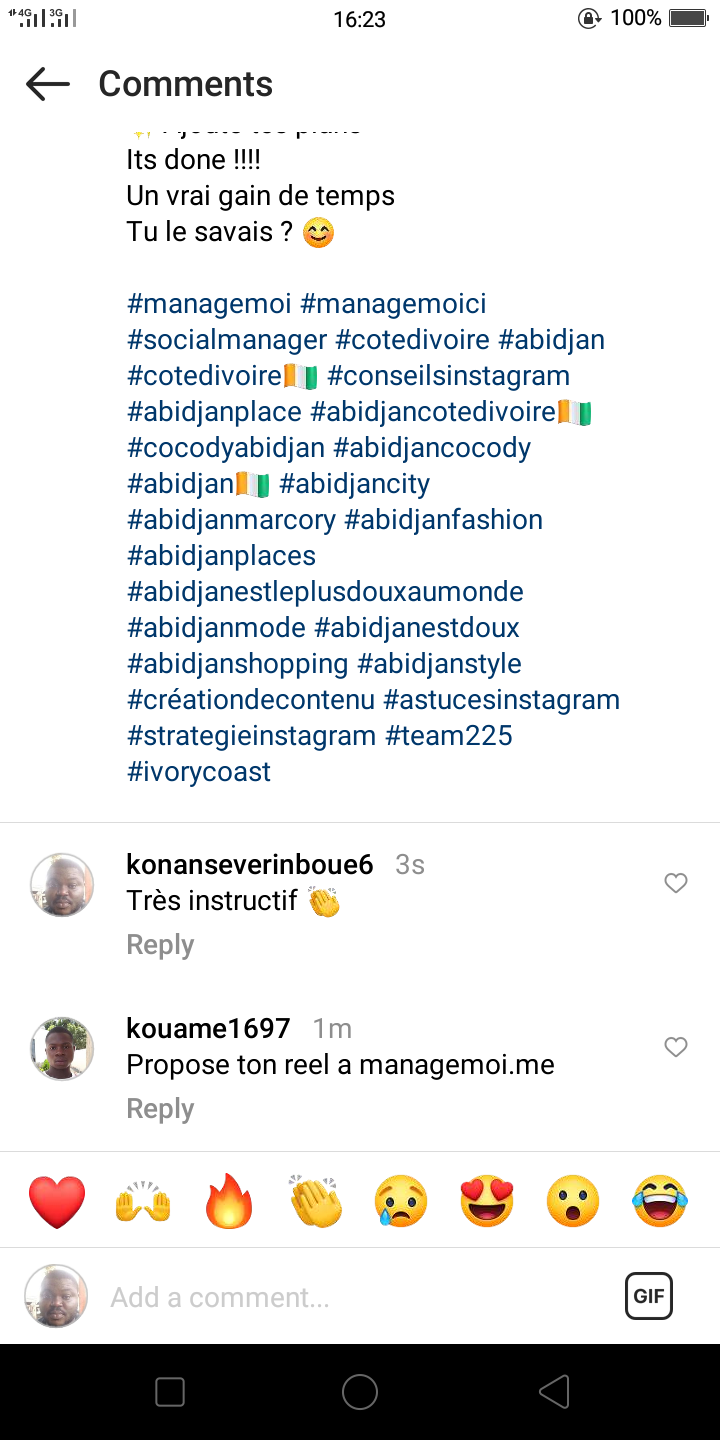This screenshot has width=720, height=1440.
Task: Select the crying sad face emoji
Action: (401, 1201)
